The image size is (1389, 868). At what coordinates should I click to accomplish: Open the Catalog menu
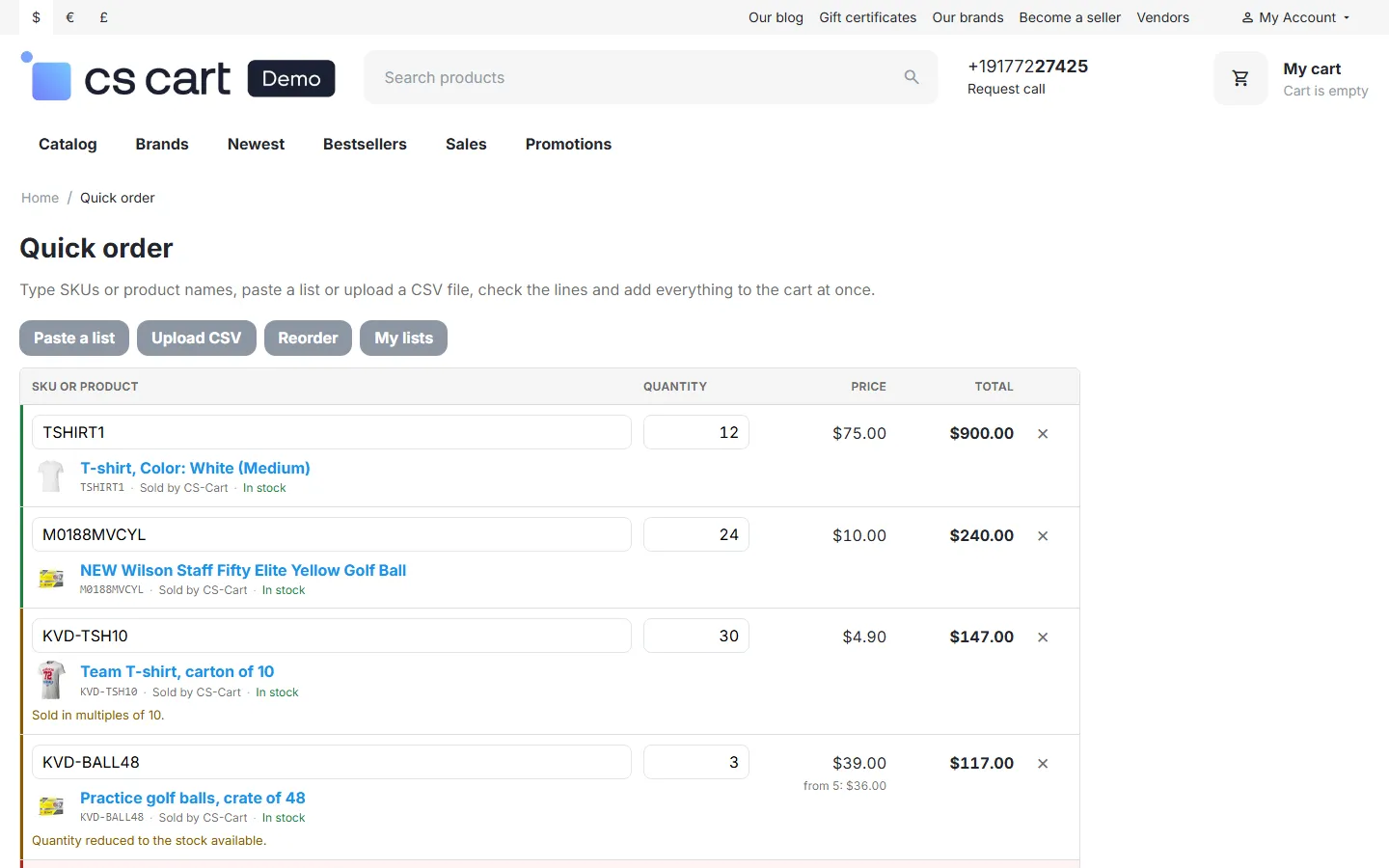pyautogui.click(x=68, y=144)
